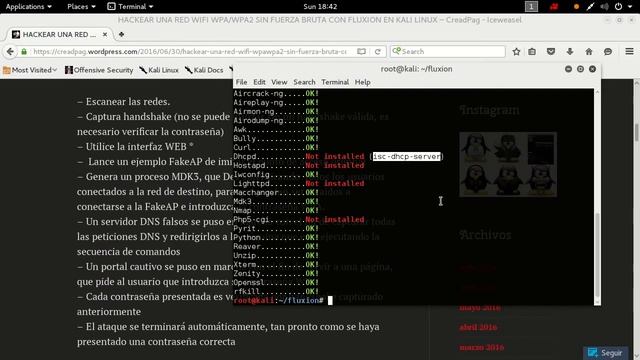The width and height of the screenshot is (640, 360).
Task: Open terminal Edit menu
Action: pyautogui.click(x=259, y=82)
